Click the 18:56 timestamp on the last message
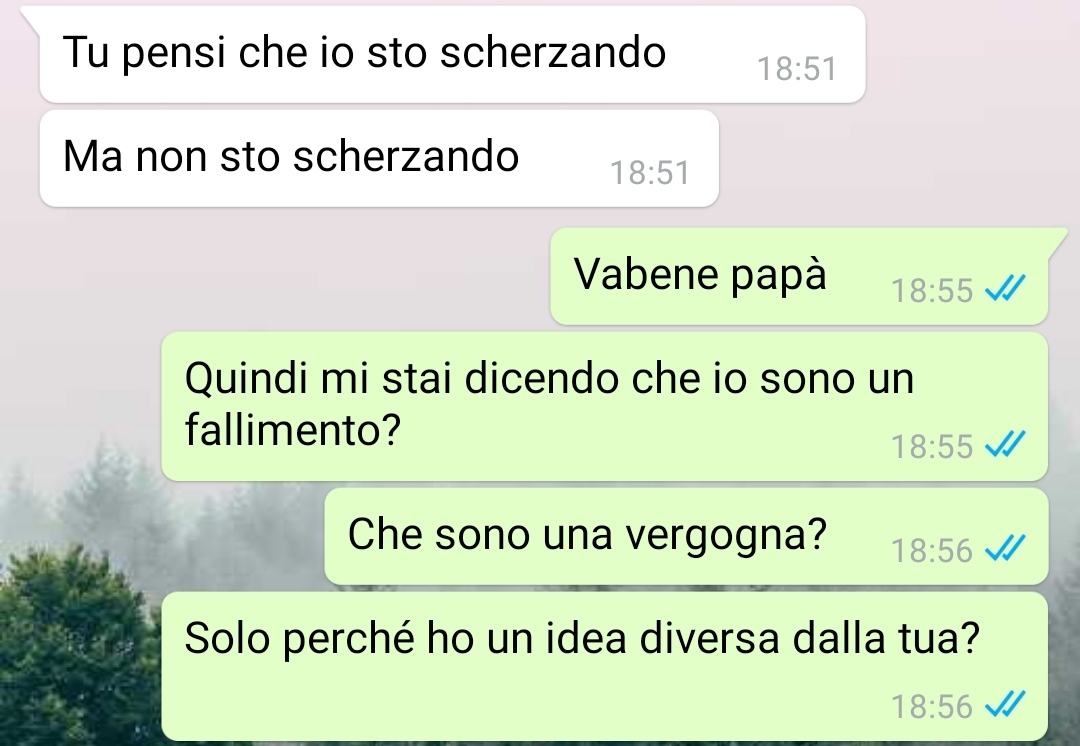This screenshot has width=1080, height=746. point(932,707)
